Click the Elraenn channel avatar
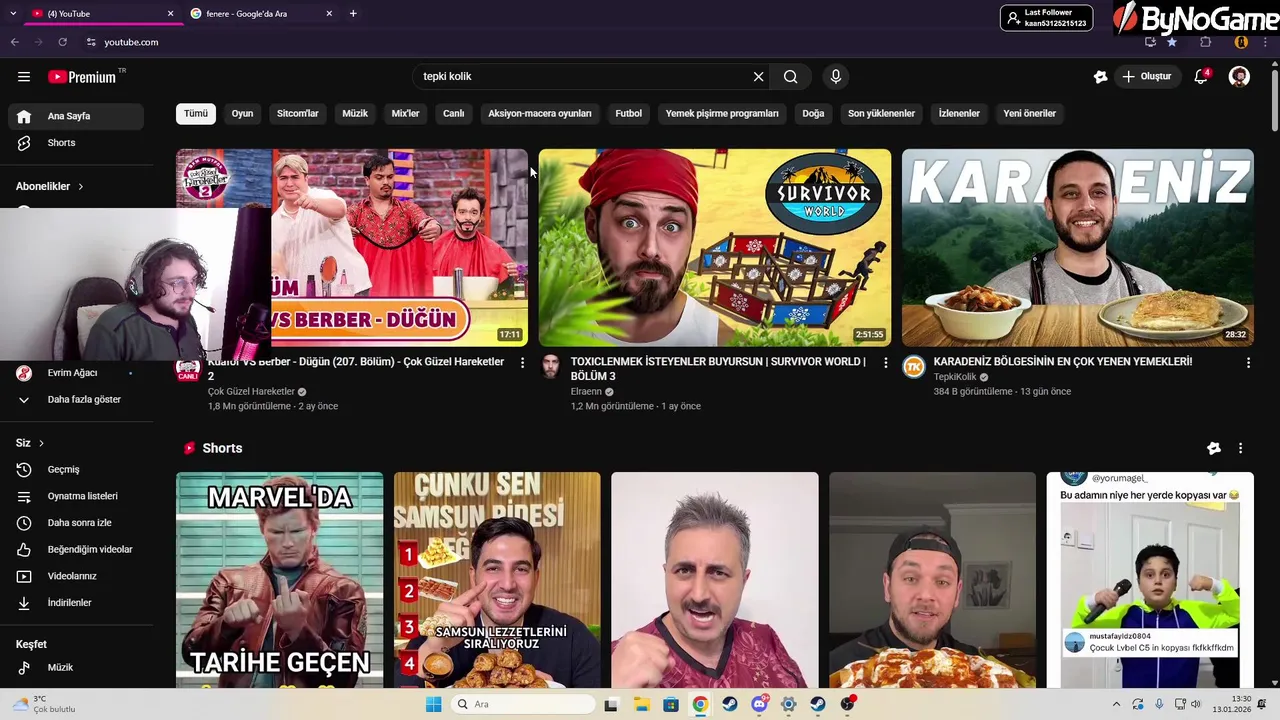The width and height of the screenshot is (1280, 720). (x=551, y=366)
